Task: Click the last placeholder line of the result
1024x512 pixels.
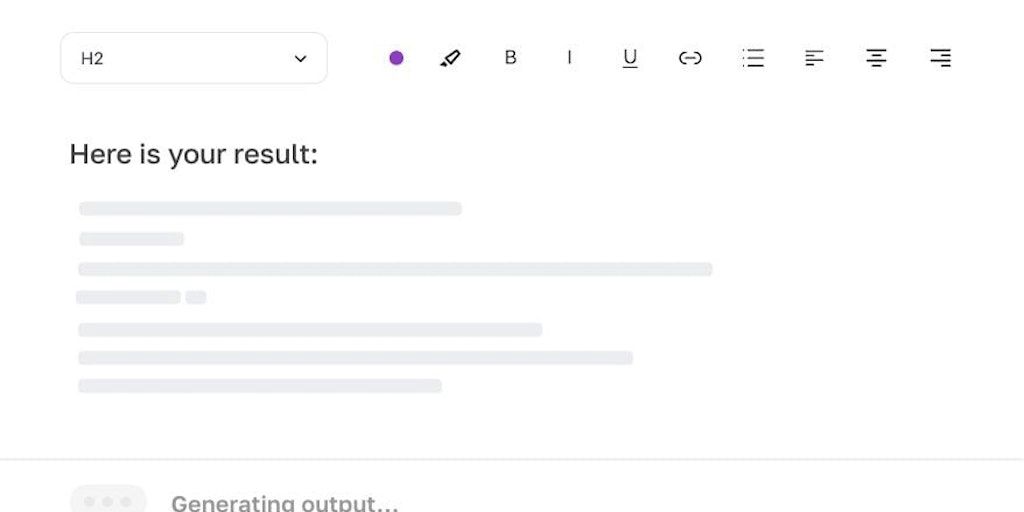Action: (260, 386)
